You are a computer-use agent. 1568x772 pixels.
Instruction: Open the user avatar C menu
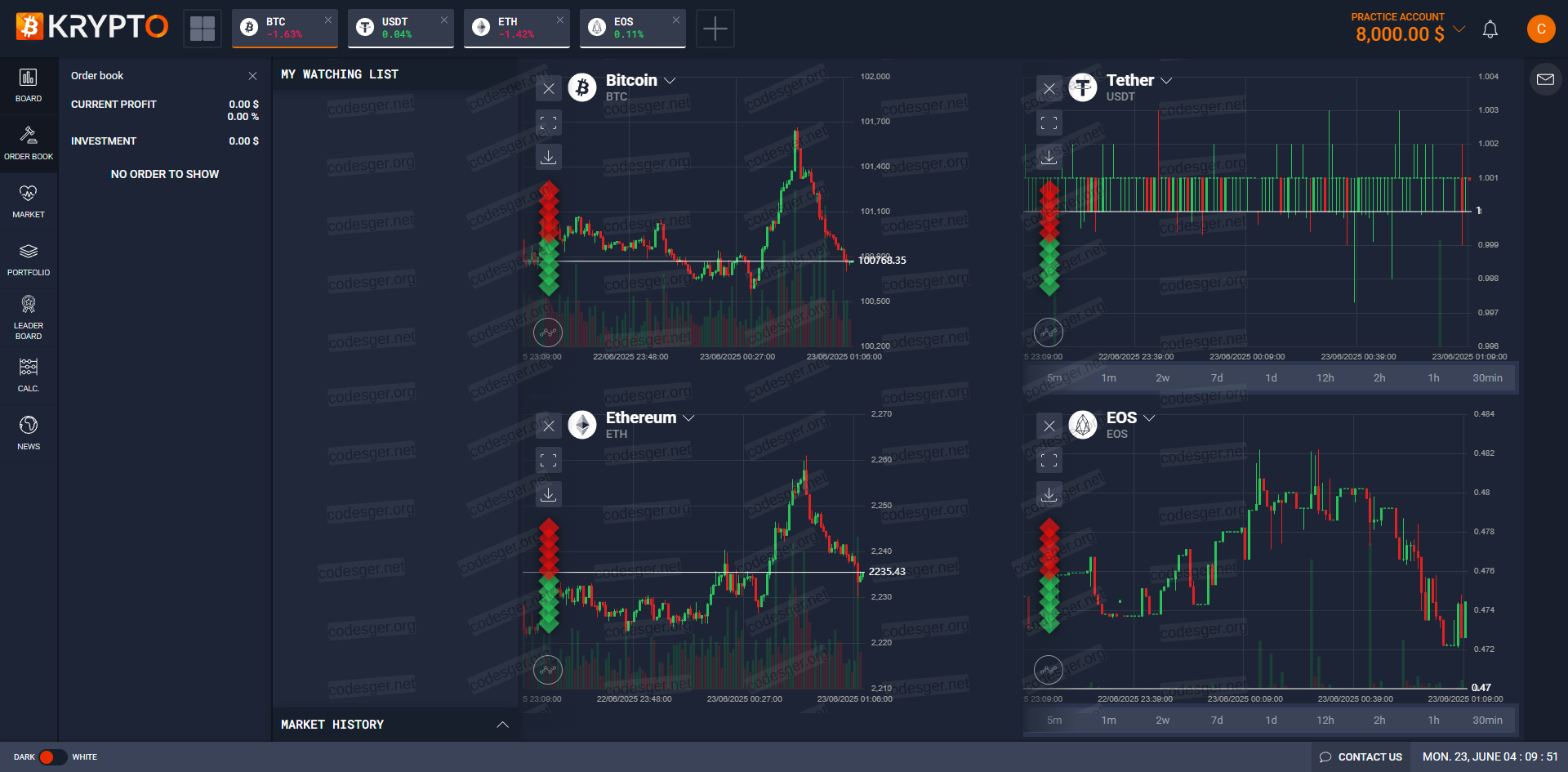(1541, 29)
